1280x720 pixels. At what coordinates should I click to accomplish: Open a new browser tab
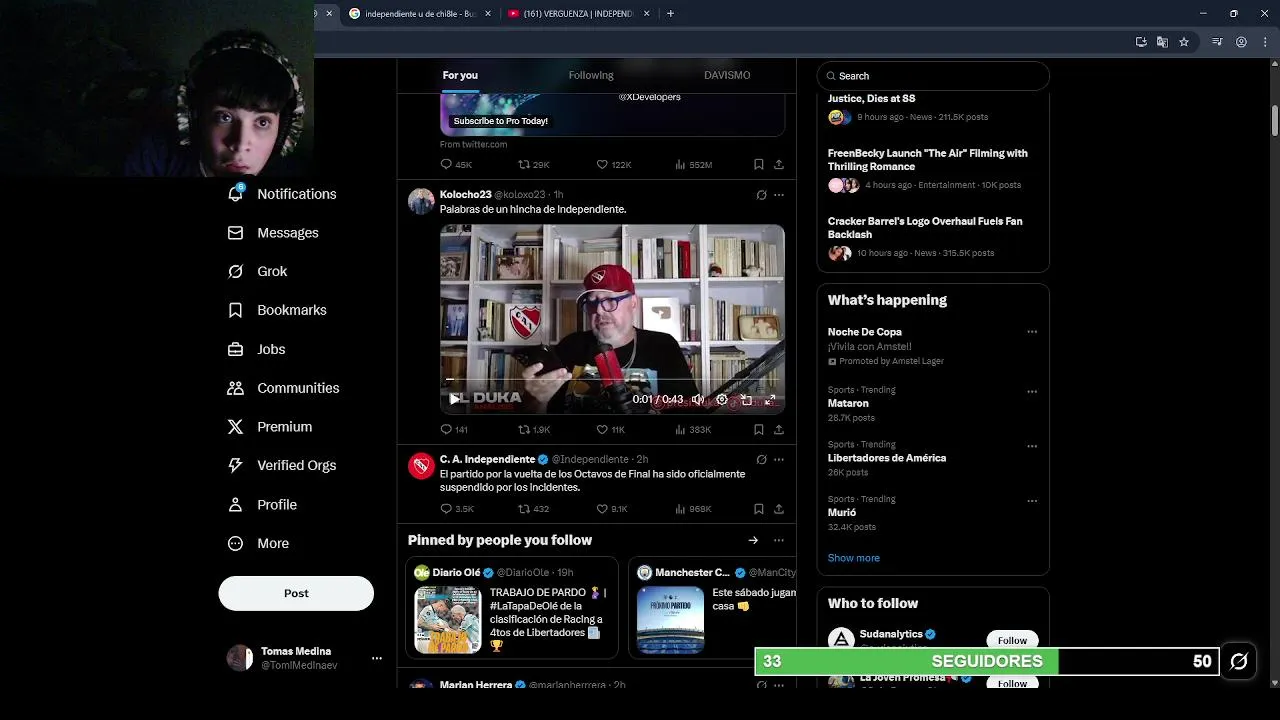670,14
